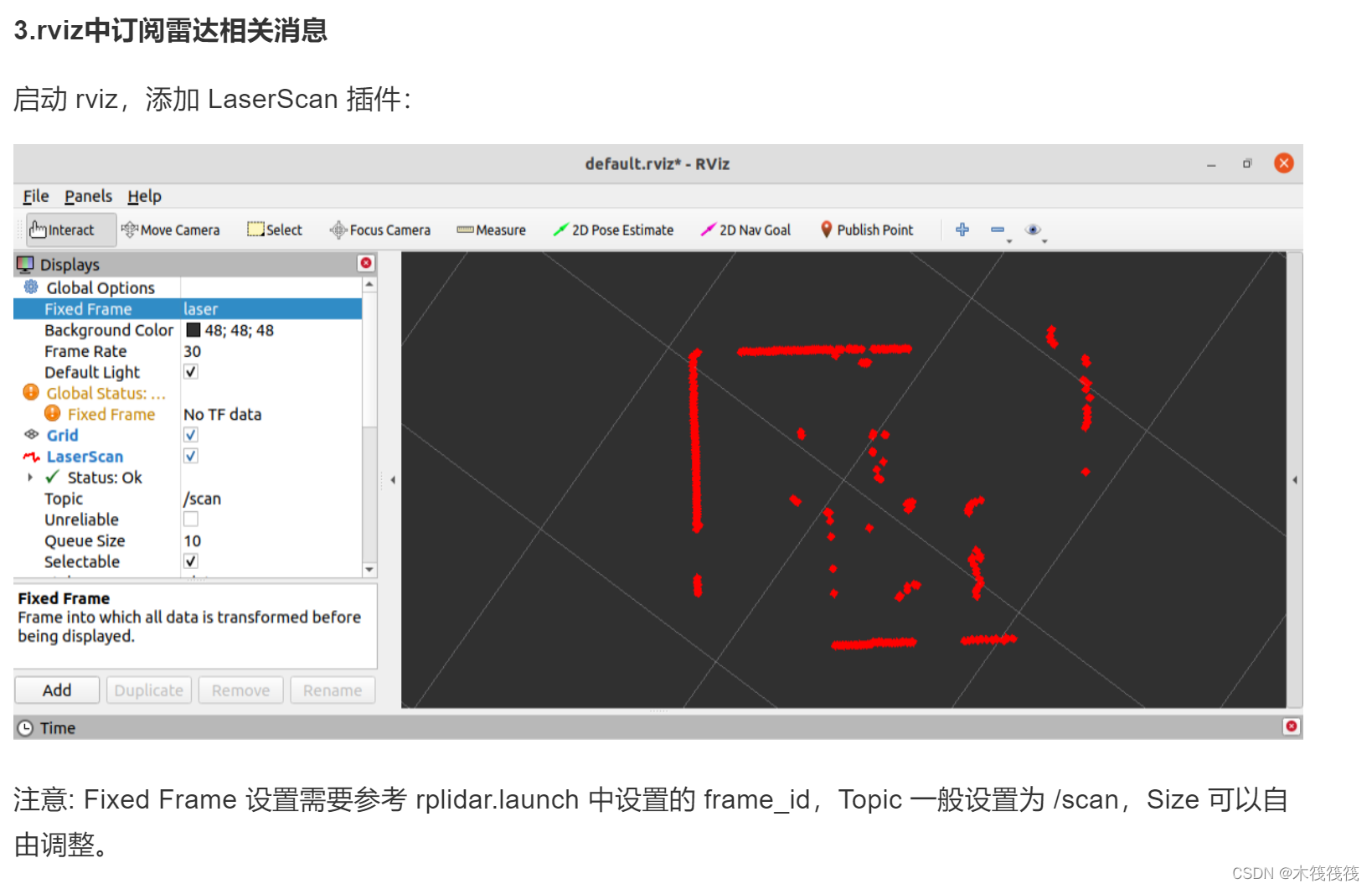Screen dimensions: 1372x889
Task: Toggle the Default Light checkbox
Action: click(191, 371)
